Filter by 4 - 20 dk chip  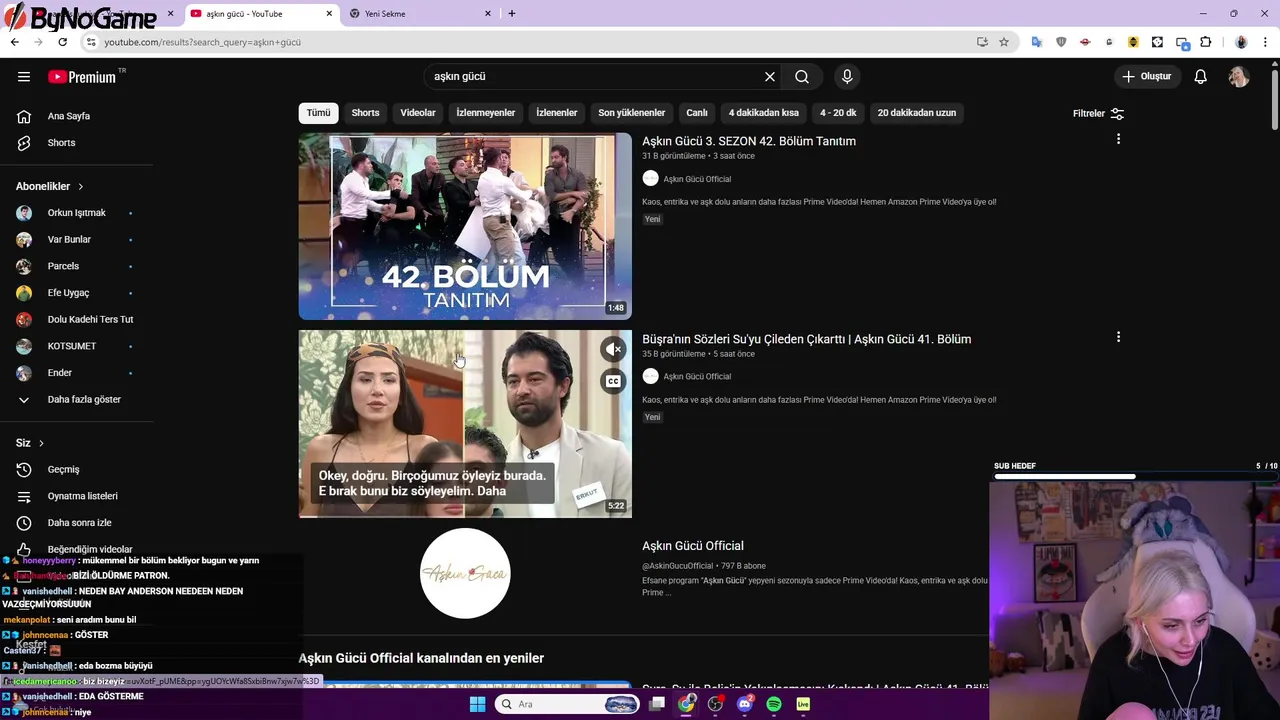point(838,113)
